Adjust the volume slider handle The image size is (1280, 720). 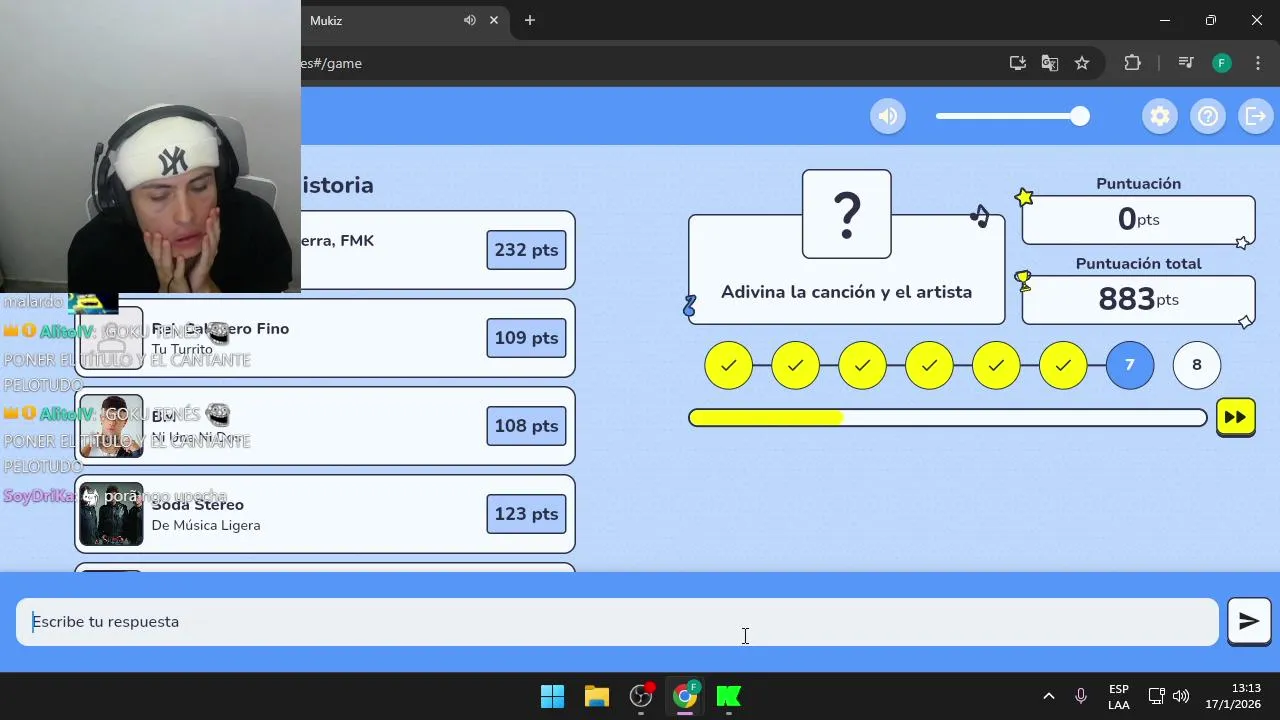pos(1079,116)
